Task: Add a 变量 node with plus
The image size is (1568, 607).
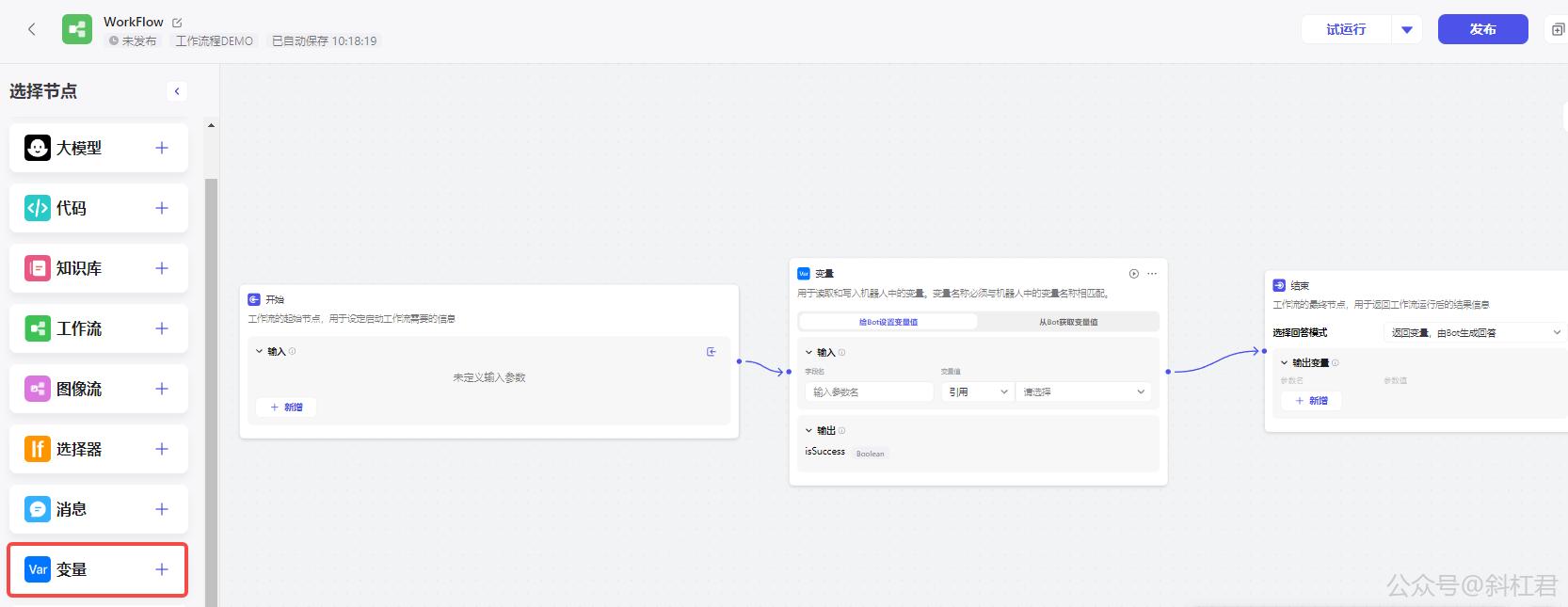Action: click(162, 569)
